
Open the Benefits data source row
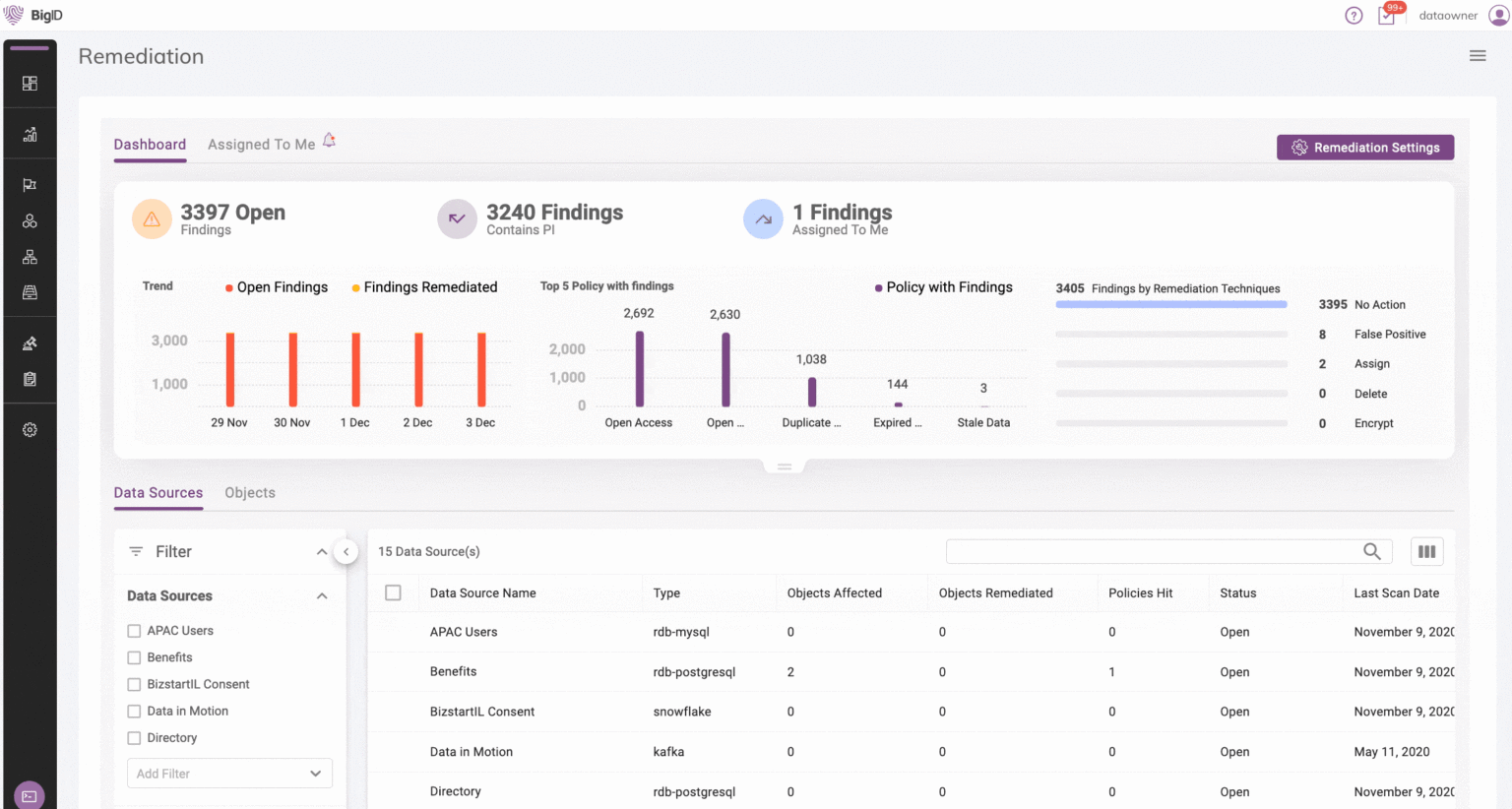[454, 672]
